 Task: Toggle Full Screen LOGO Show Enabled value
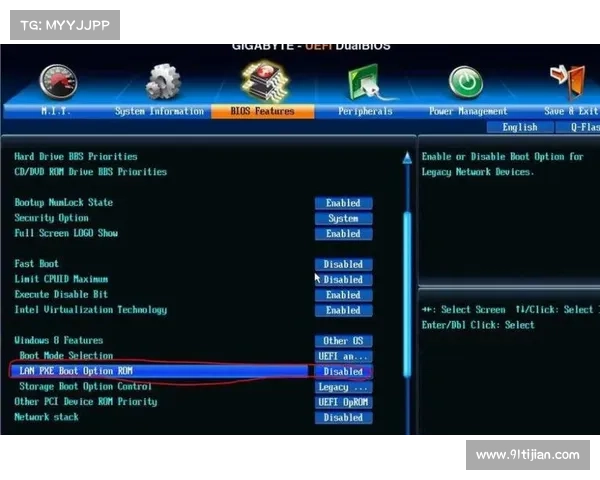343,233
